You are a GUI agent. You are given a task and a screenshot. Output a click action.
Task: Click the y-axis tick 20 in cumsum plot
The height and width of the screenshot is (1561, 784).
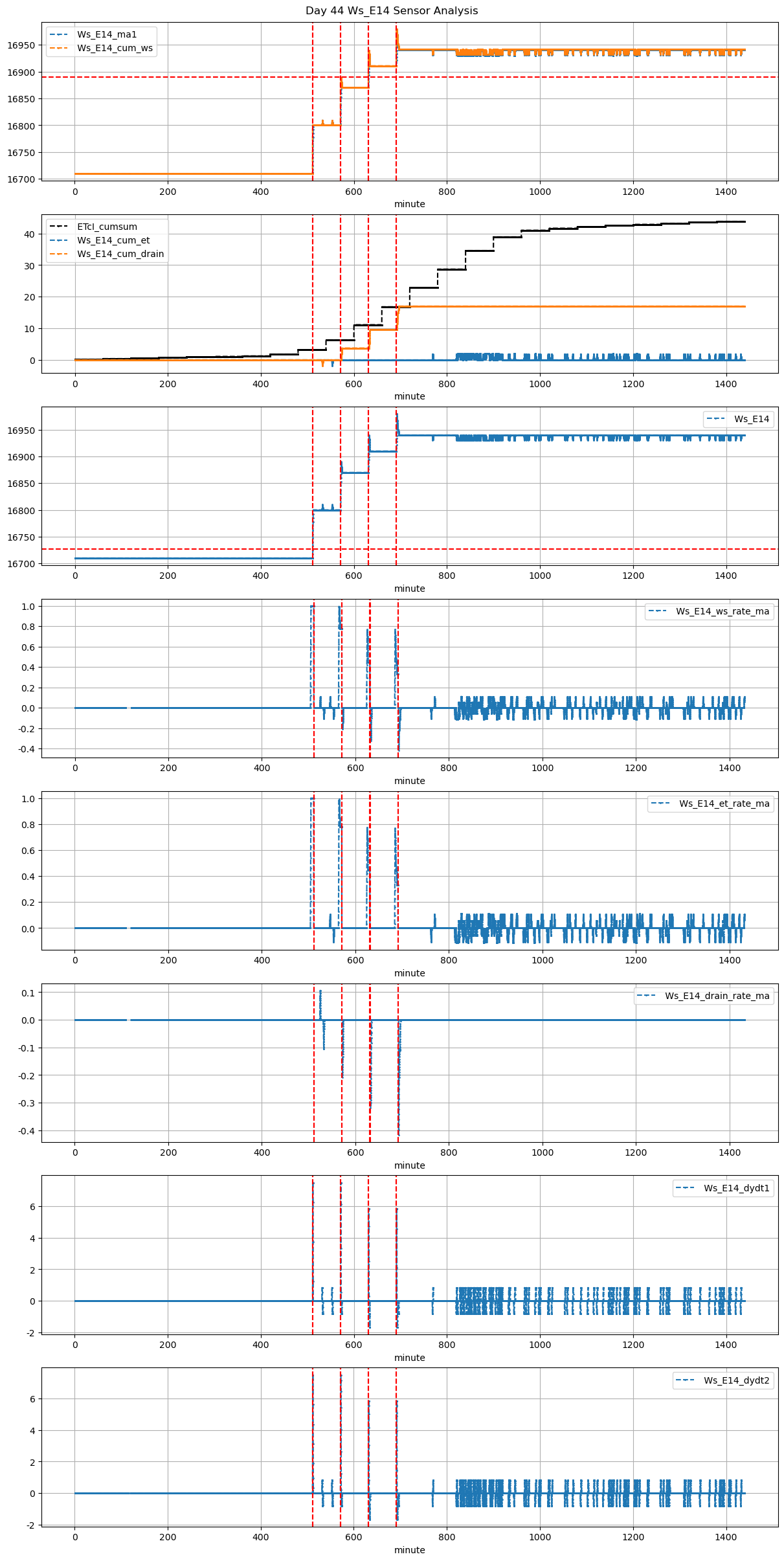29,297
